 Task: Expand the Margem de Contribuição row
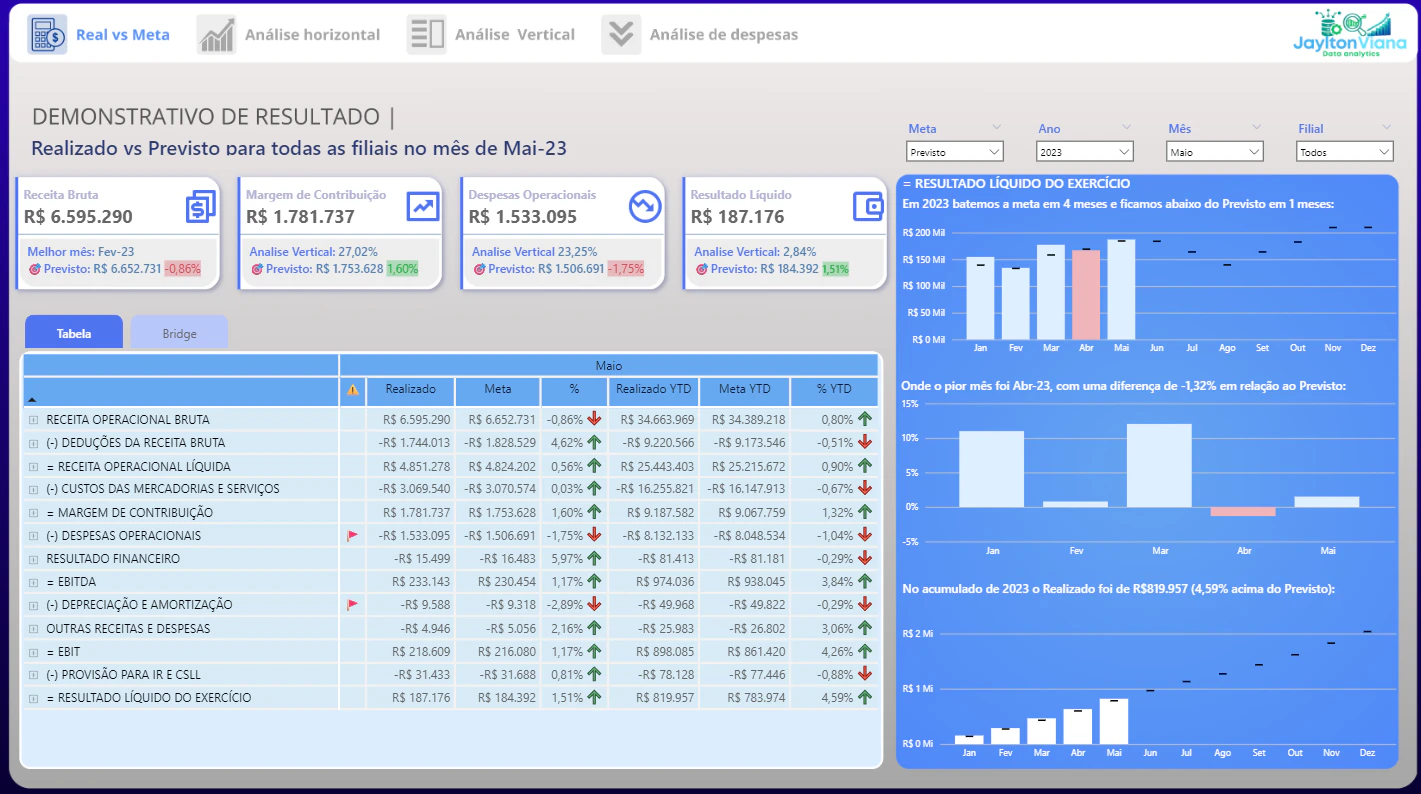(x=34, y=513)
